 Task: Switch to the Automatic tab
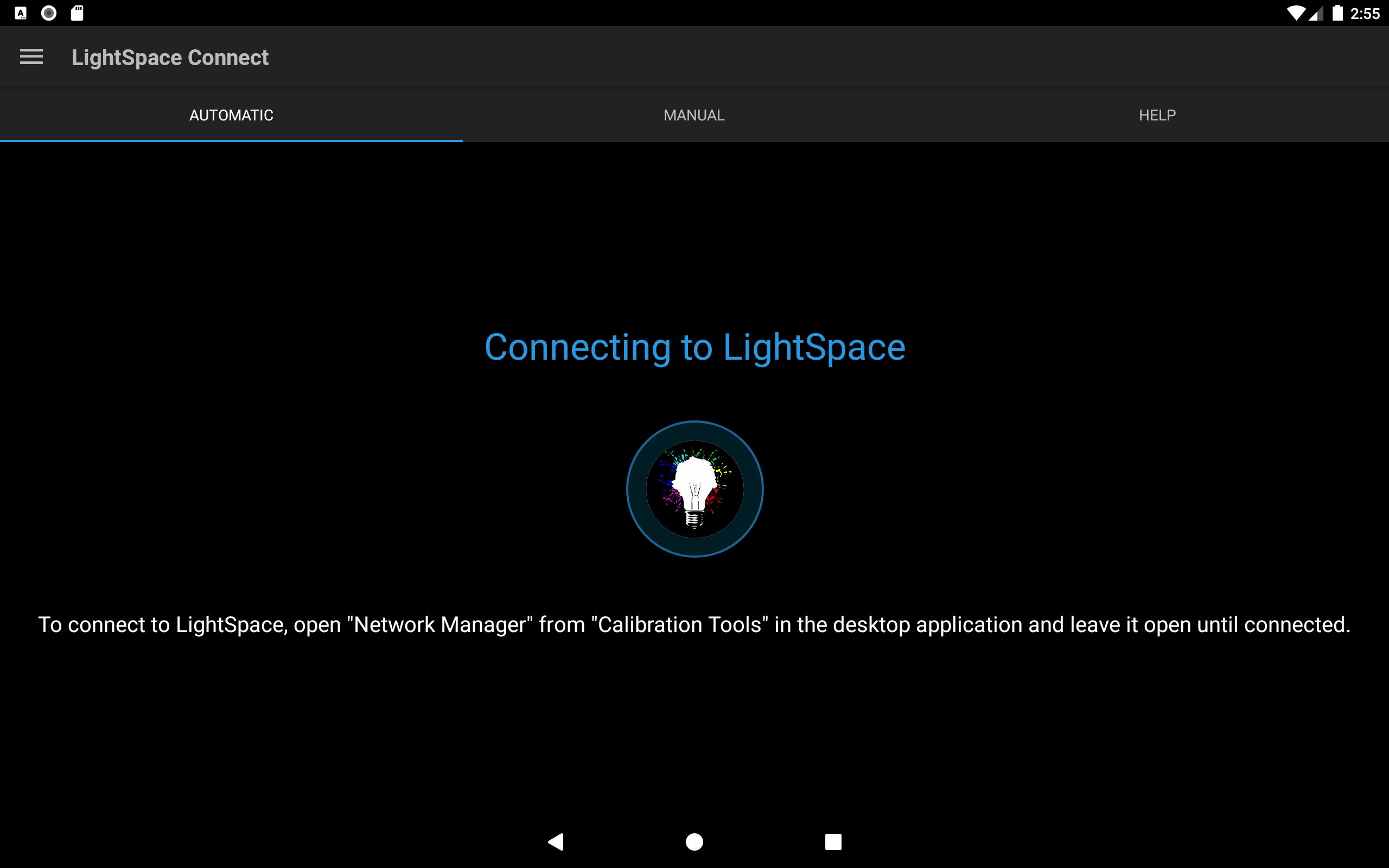pyautogui.click(x=231, y=116)
